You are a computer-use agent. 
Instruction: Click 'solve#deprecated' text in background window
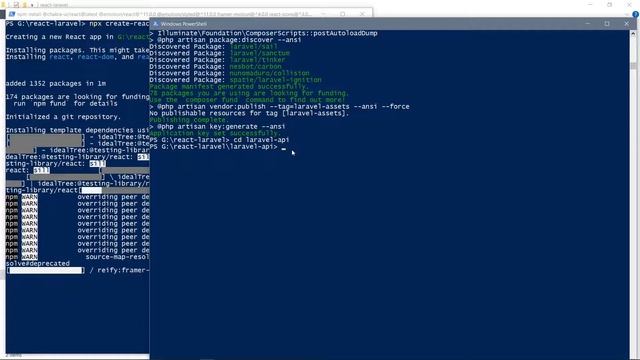(38, 264)
